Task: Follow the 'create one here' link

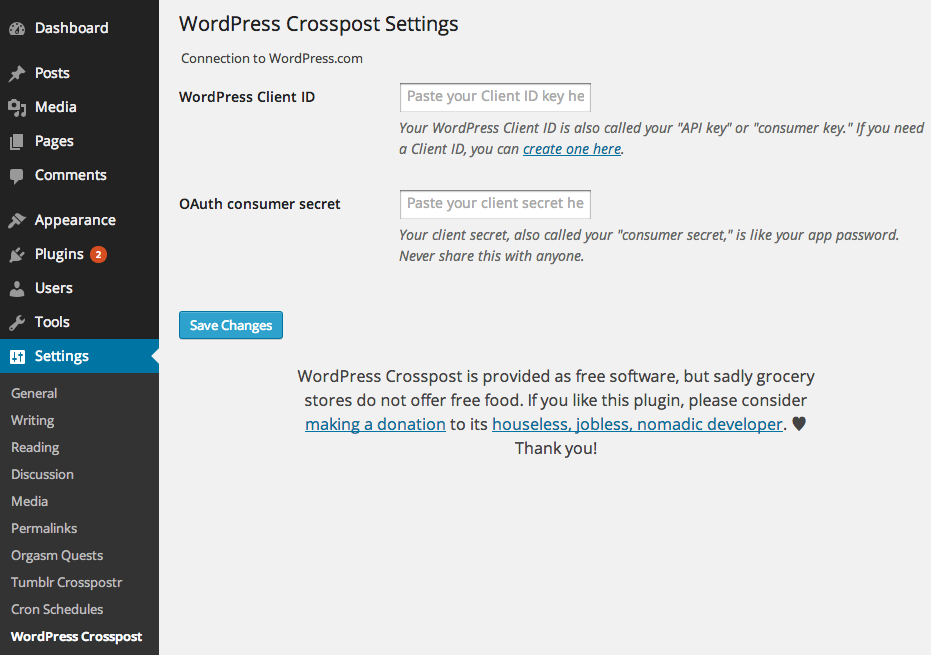Action: tap(572, 149)
